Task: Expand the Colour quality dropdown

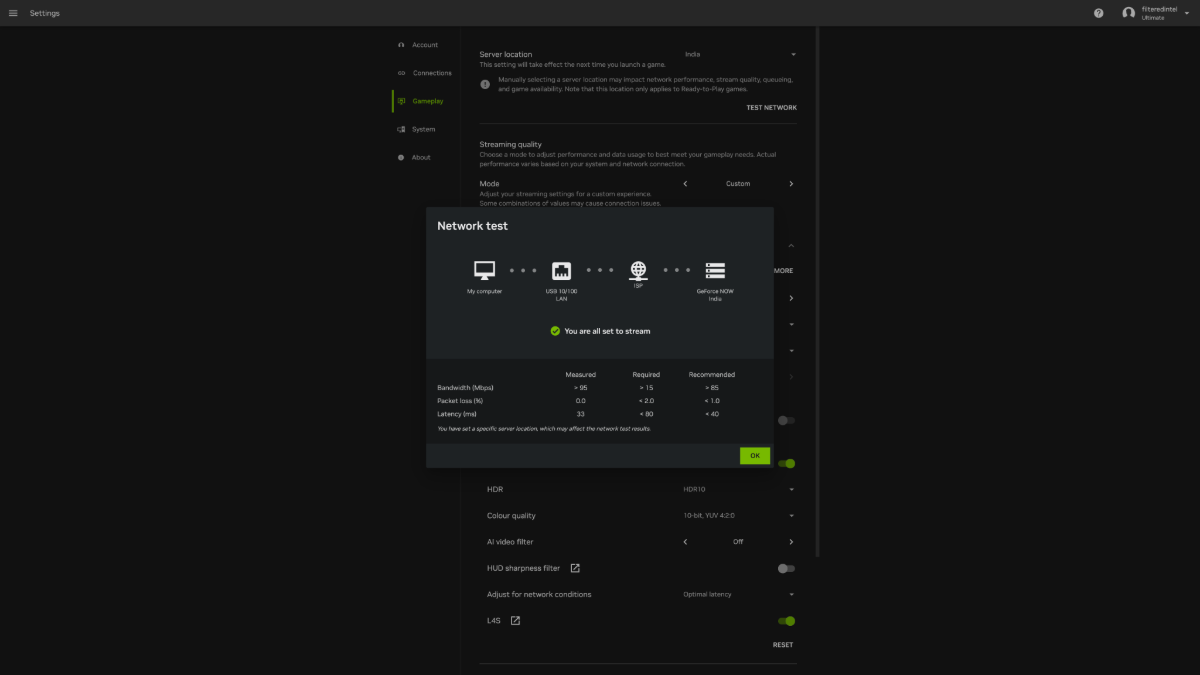Action: coord(791,515)
